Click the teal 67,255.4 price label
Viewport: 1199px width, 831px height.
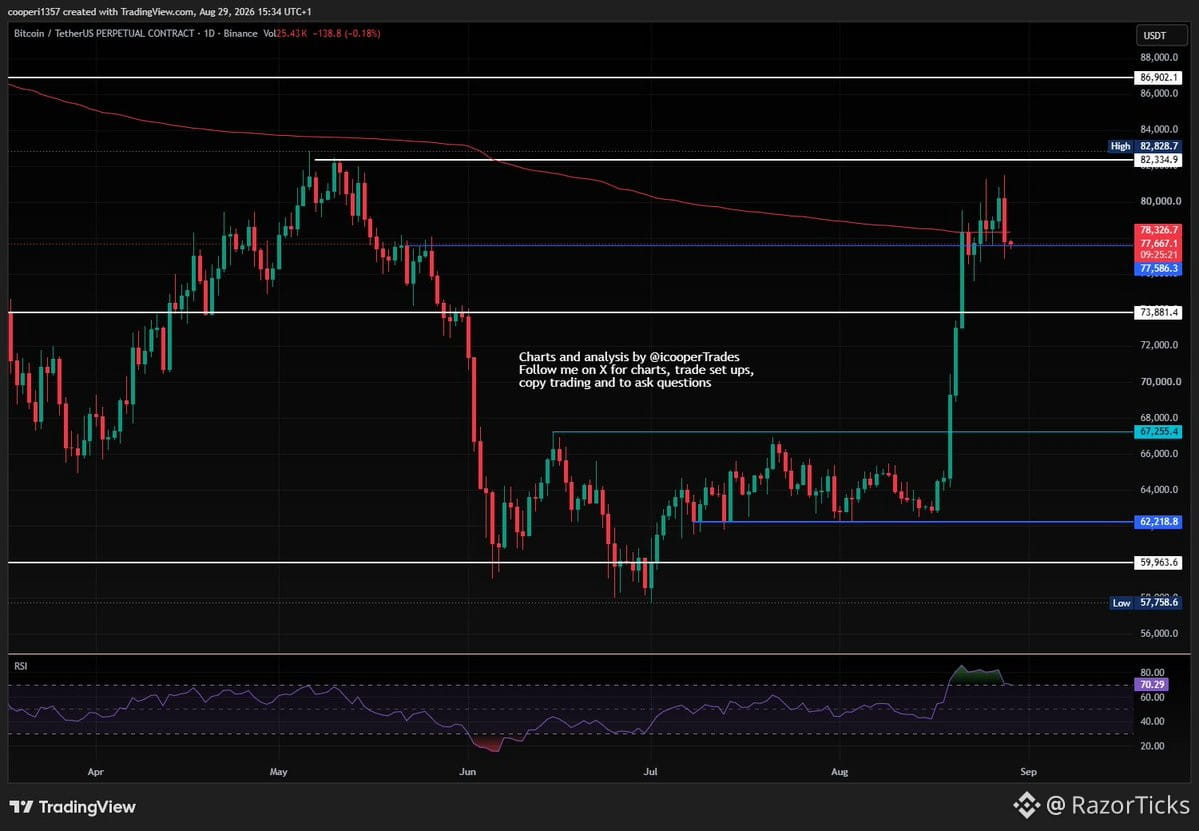[1158, 432]
